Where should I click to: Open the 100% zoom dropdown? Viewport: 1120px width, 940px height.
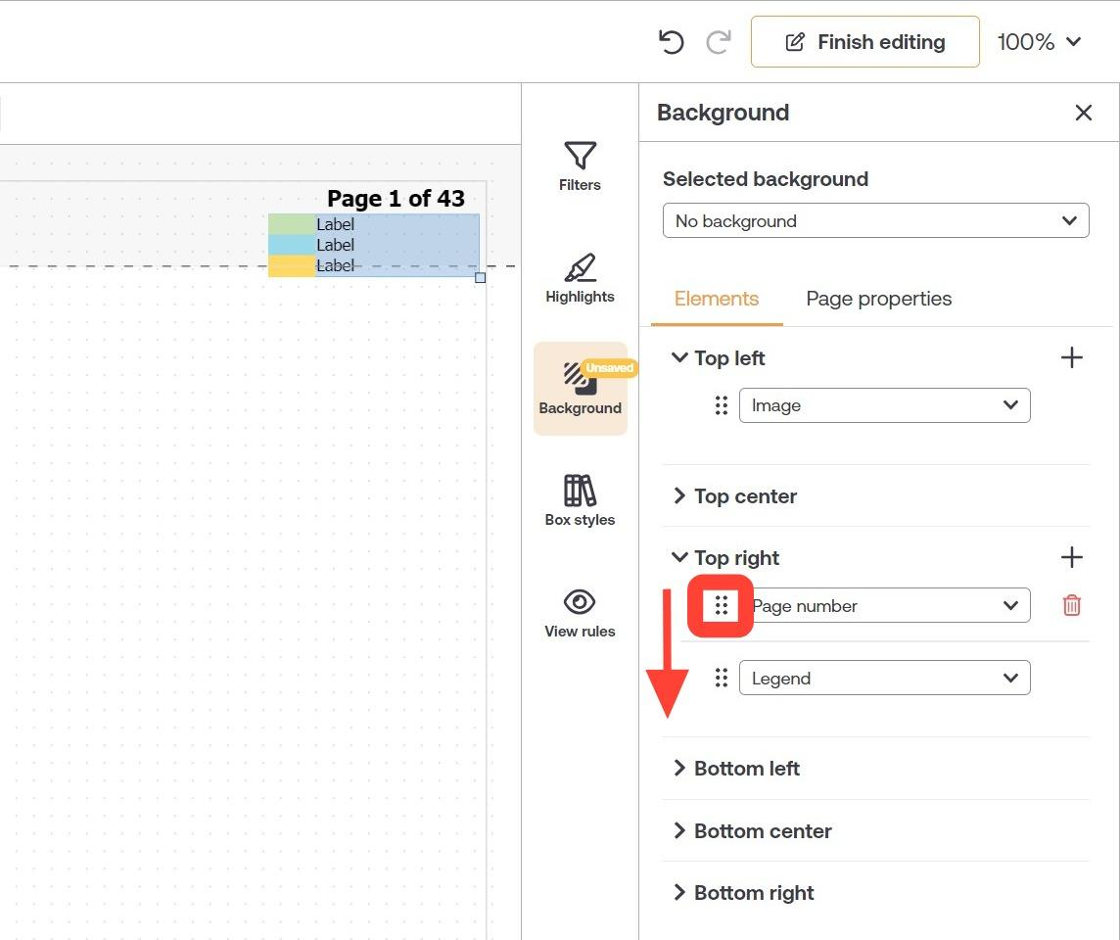(x=1039, y=42)
